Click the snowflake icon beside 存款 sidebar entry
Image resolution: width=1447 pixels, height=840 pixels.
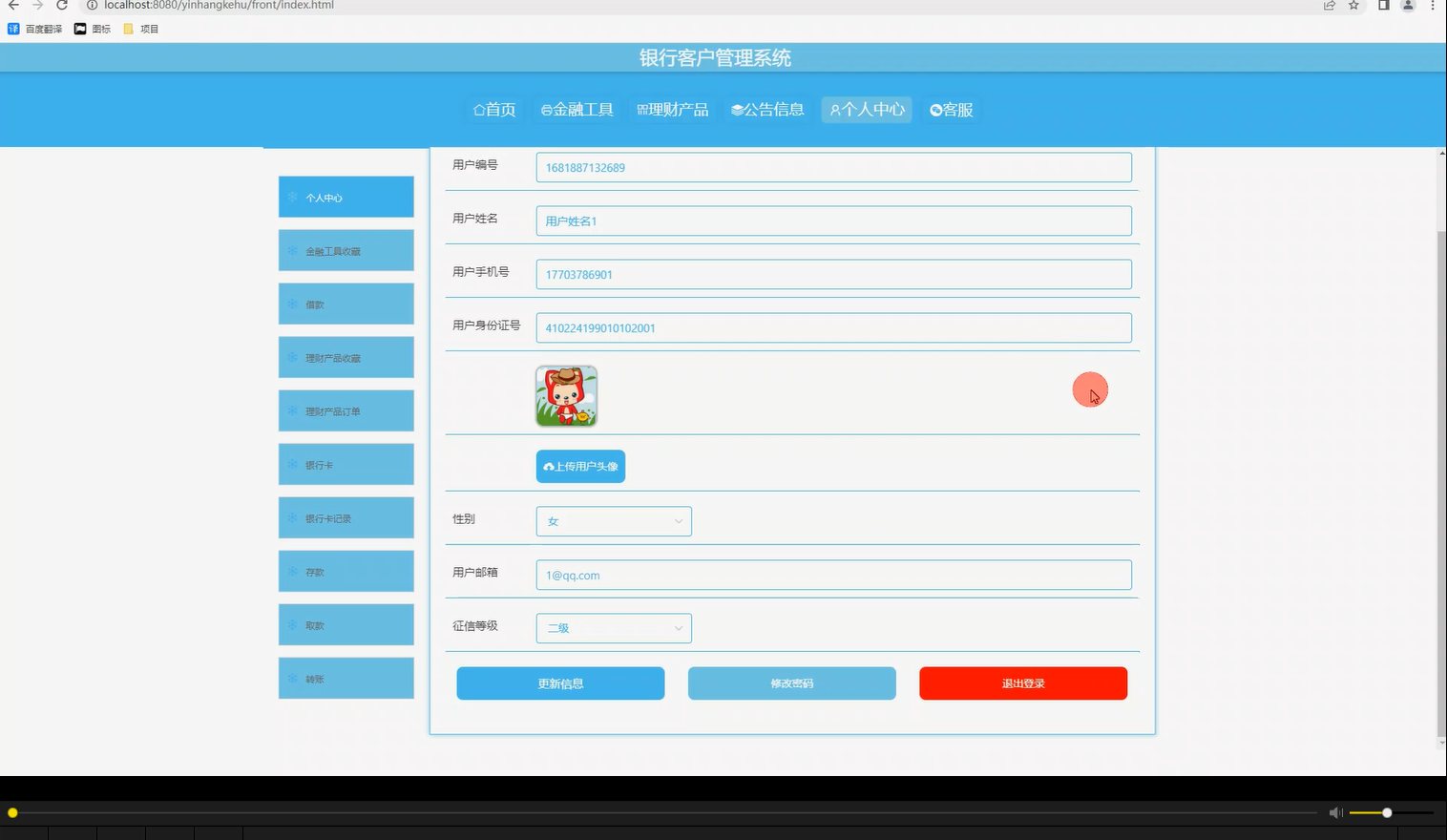291,571
